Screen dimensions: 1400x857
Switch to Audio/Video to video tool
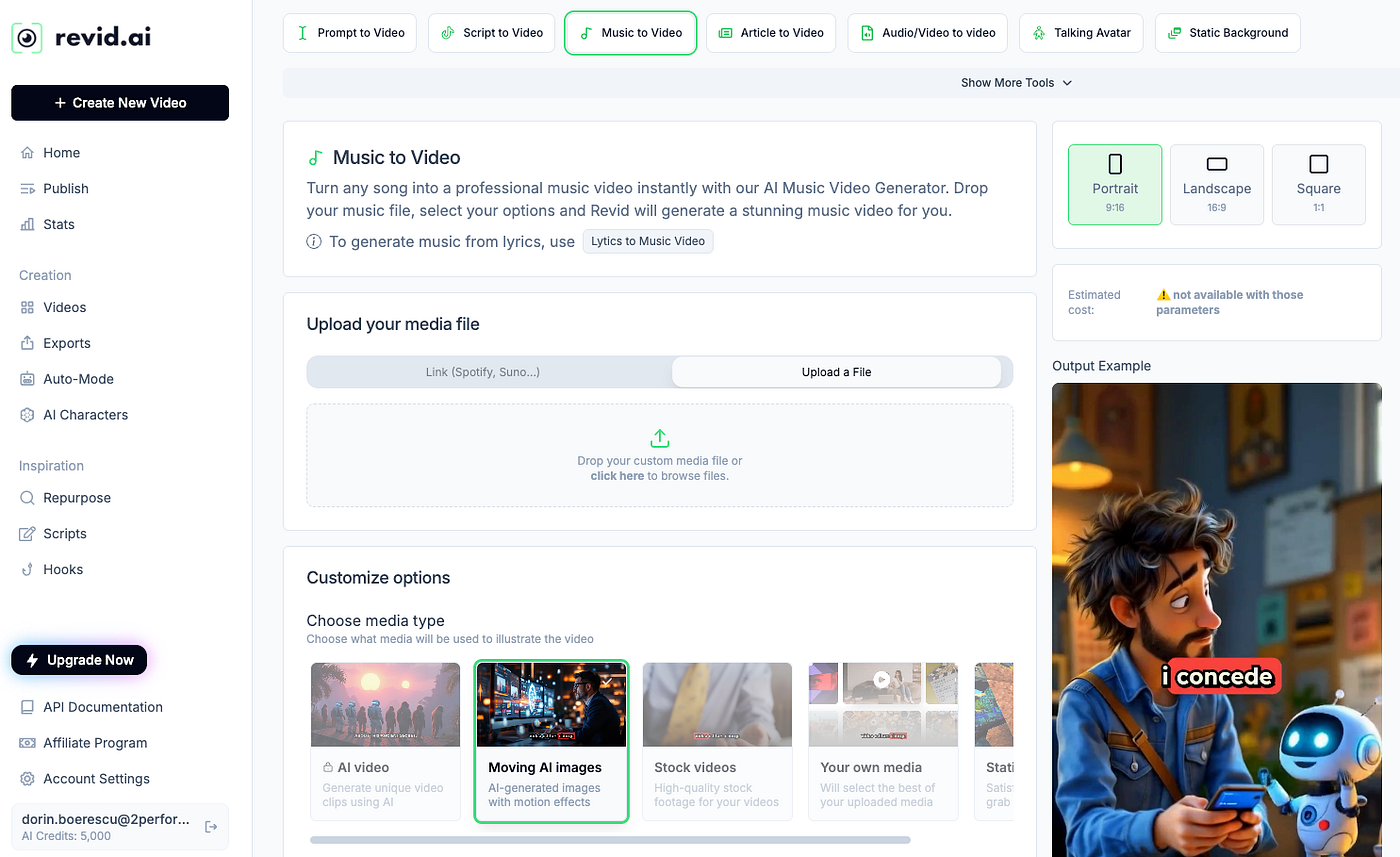click(928, 33)
